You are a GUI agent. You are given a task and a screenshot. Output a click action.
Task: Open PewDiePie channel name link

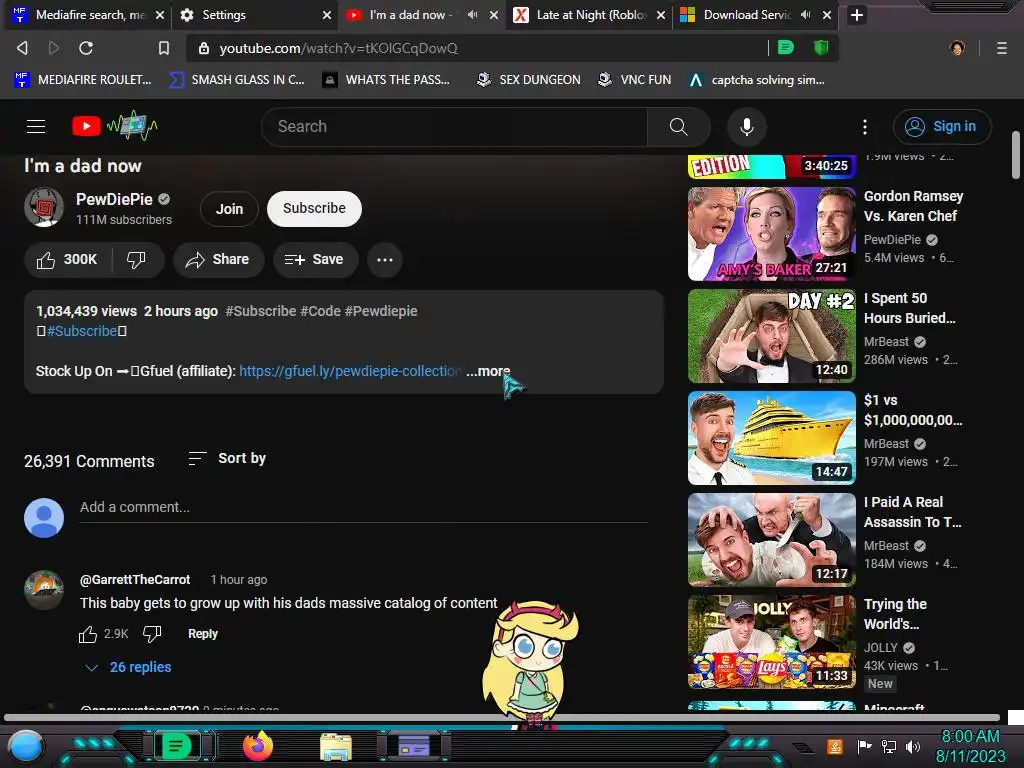click(114, 199)
